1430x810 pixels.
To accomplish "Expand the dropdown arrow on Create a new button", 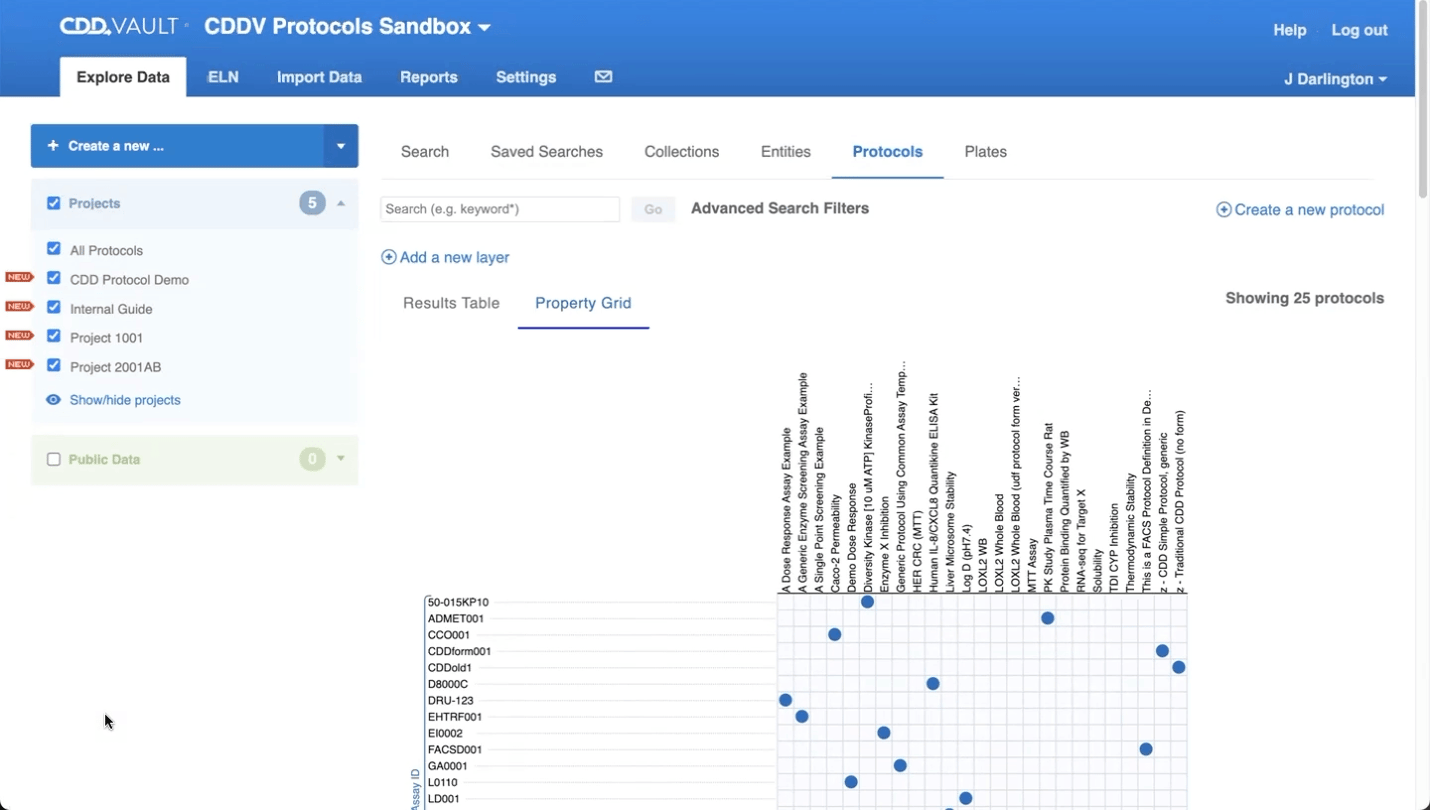I will [340, 145].
